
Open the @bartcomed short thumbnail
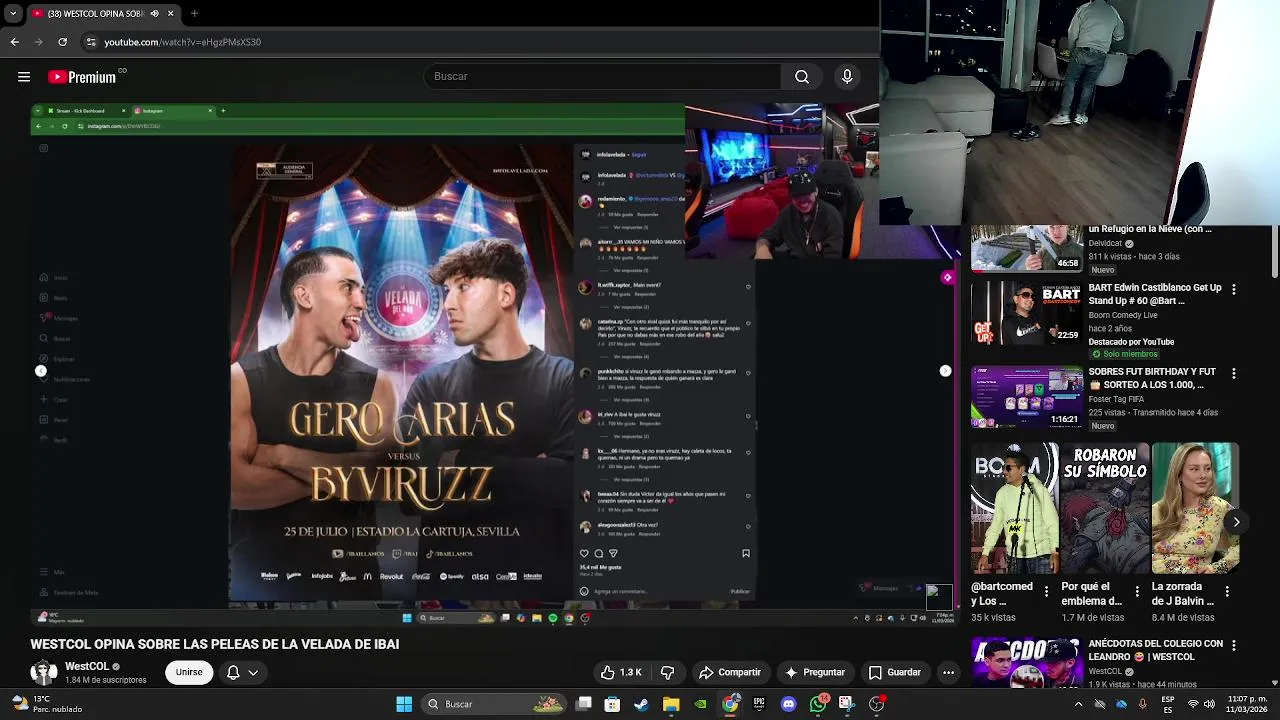point(1014,508)
